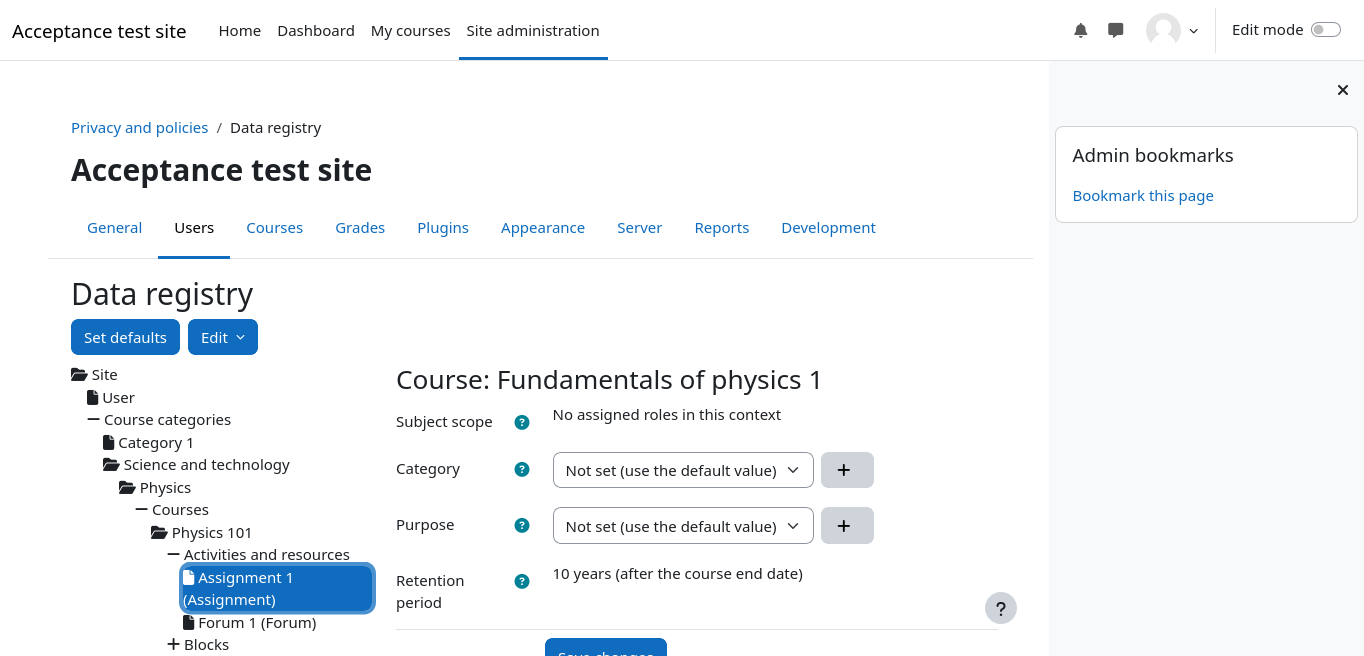The height and width of the screenshot is (656, 1364).
Task: Switch to the Plugins tab
Action: click(x=442, y=228)
